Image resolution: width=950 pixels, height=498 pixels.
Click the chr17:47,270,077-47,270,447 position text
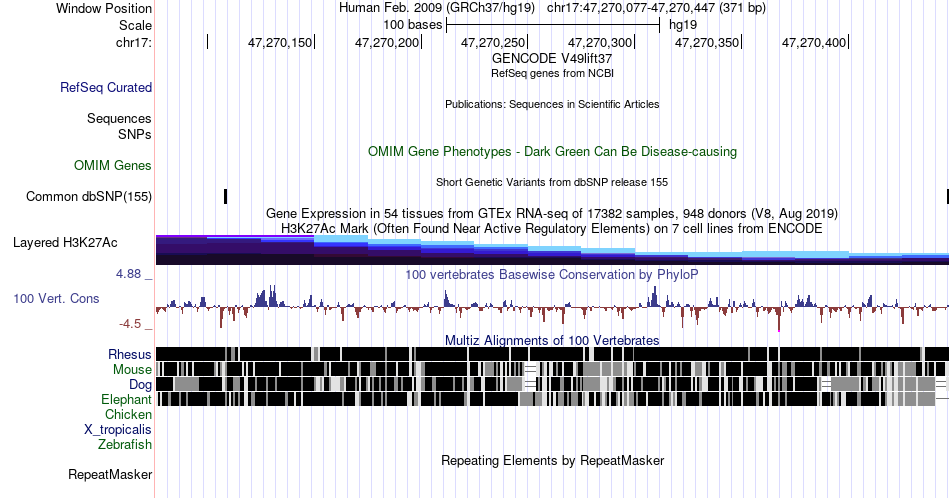point(656,8)
